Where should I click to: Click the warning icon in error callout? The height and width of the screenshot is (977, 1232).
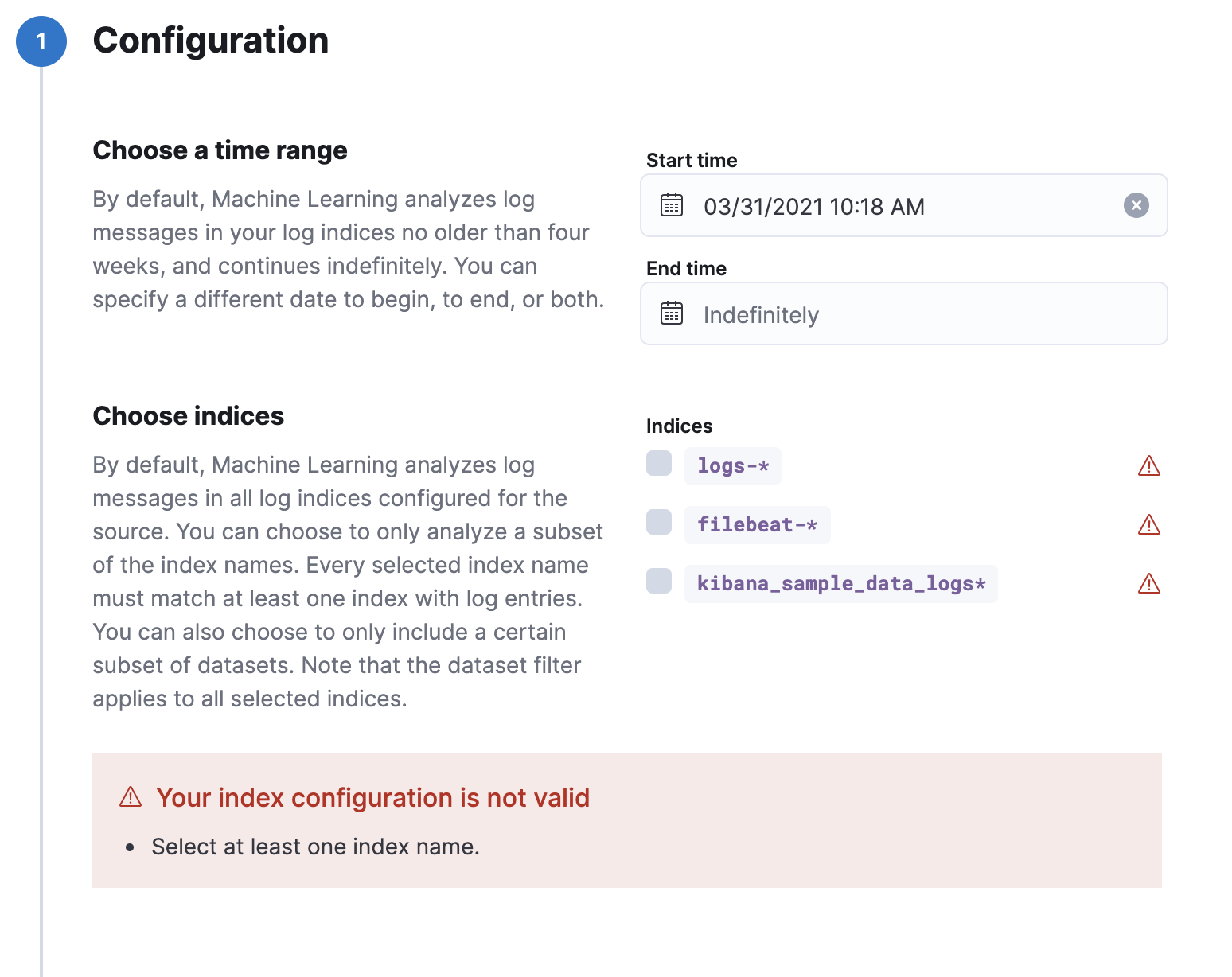click(131, 796)
